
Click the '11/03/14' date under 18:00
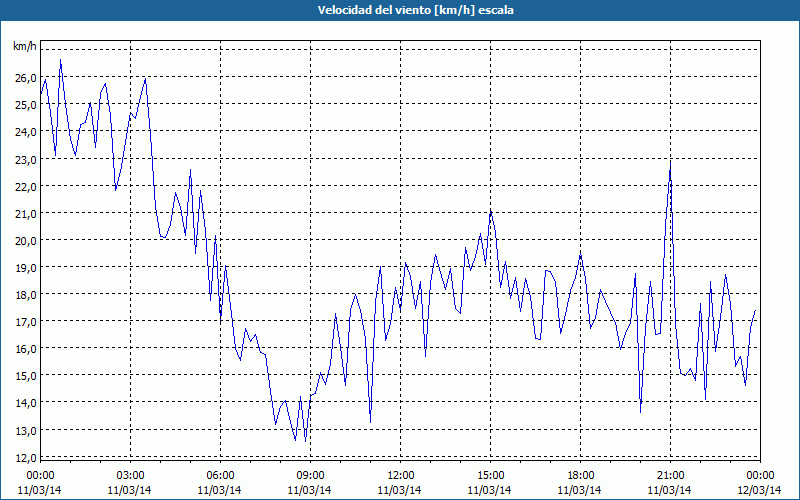tap(580, 490)
